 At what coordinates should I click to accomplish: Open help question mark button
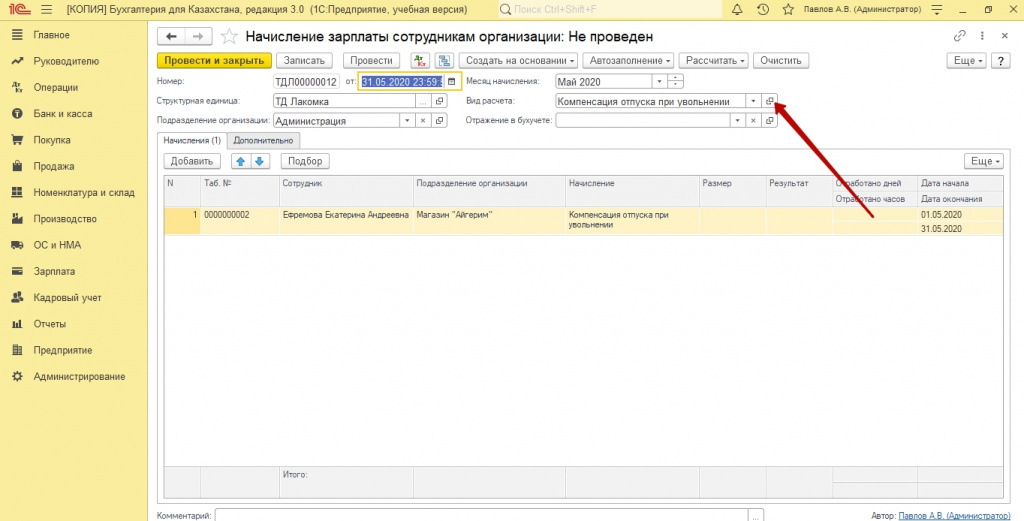click(1000, 61)
